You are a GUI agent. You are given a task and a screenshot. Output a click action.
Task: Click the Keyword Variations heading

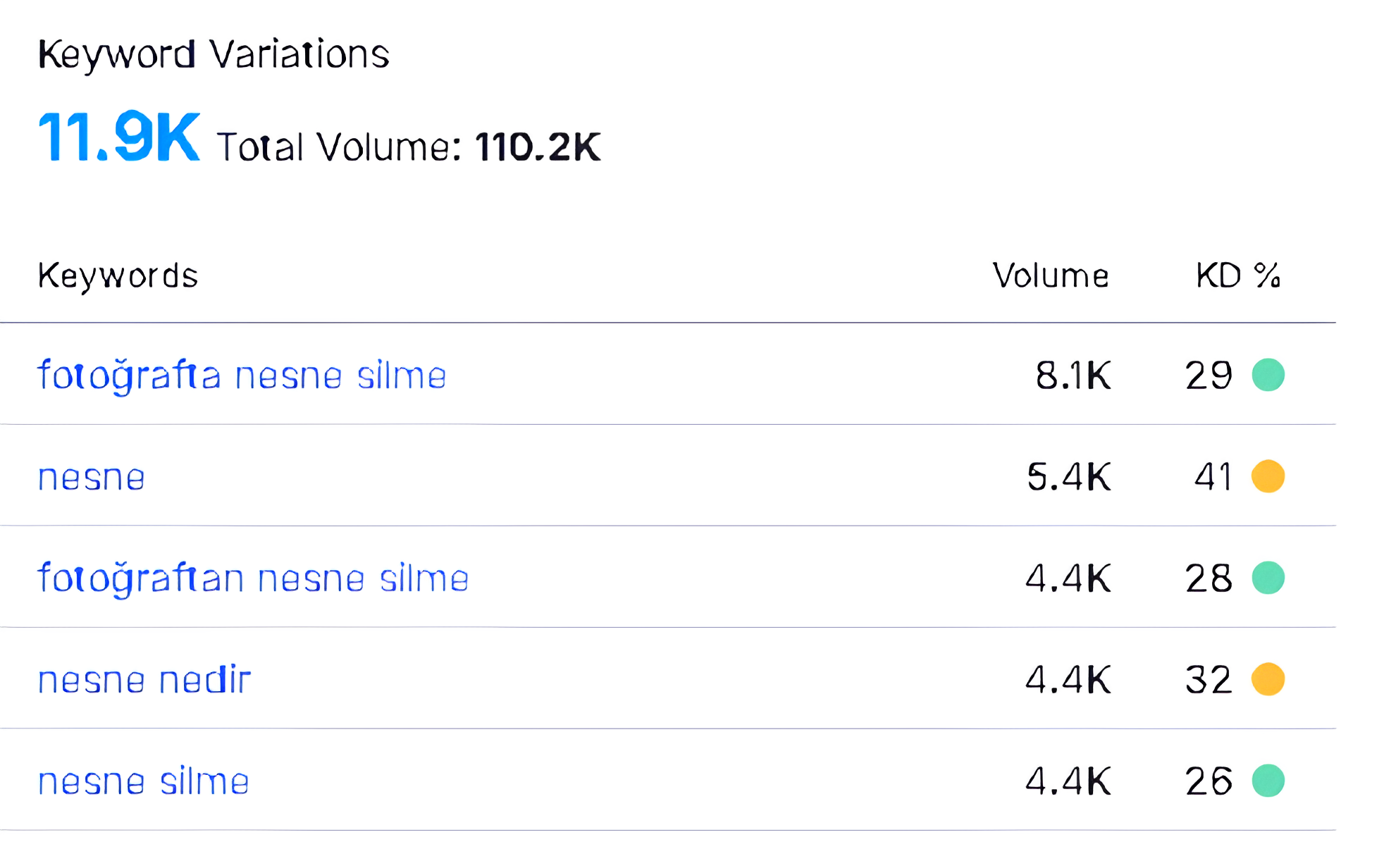coord(214,55)
